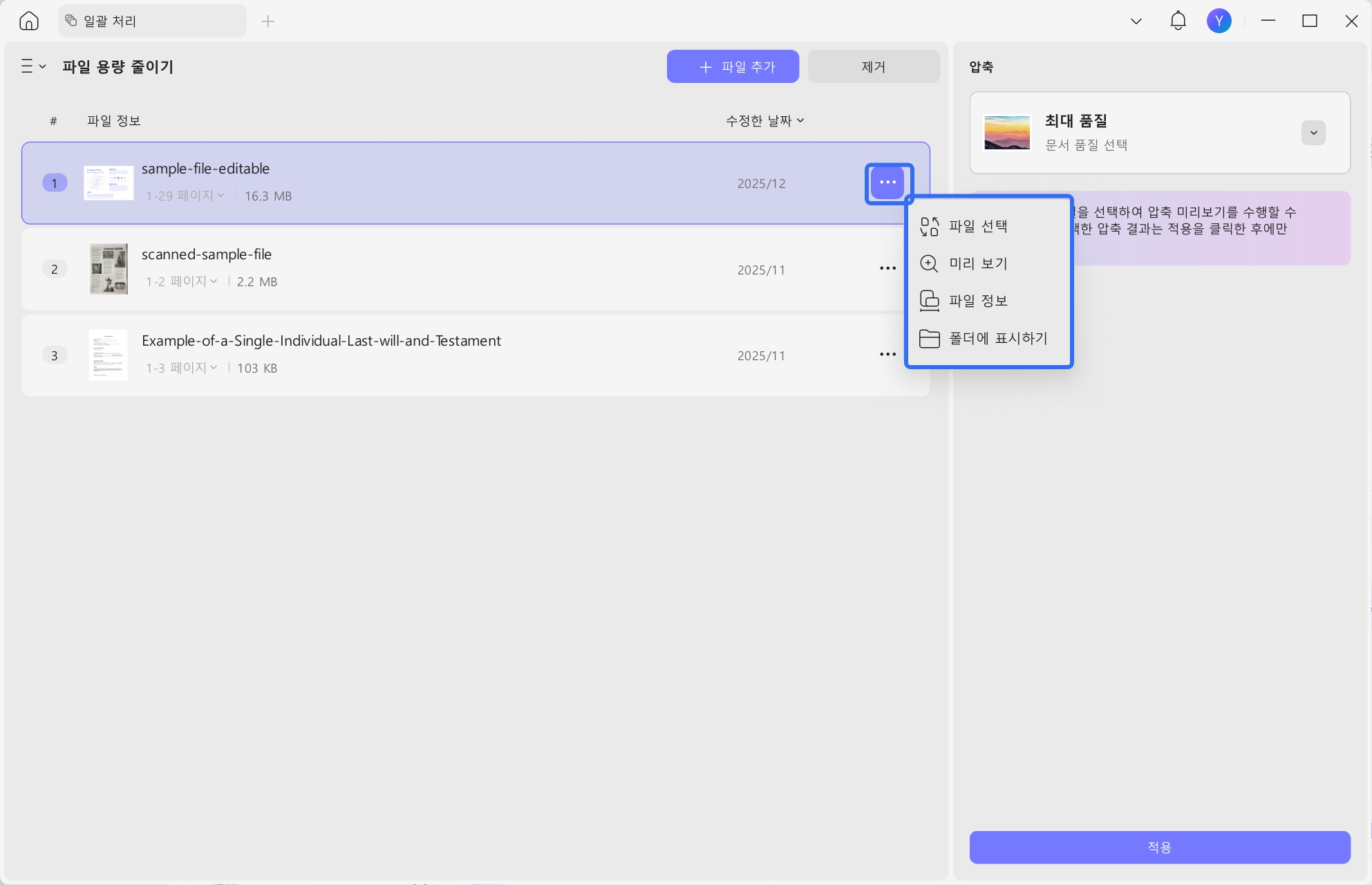Click thumbnail of scanned-sample-file
1372x885 pixels.
coord(109,269)
